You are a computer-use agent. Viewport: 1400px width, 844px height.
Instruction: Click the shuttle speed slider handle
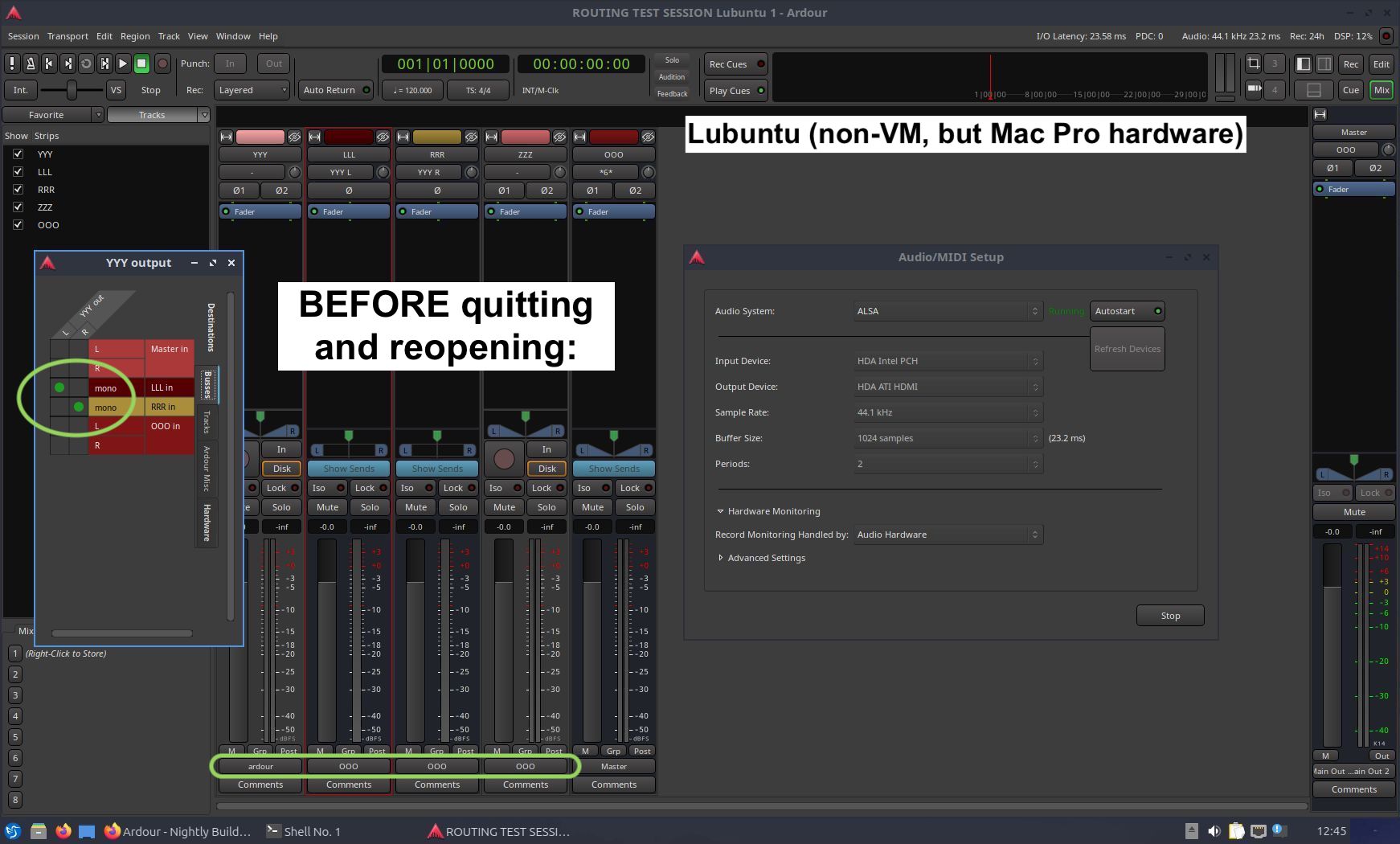tap(72, 90)
